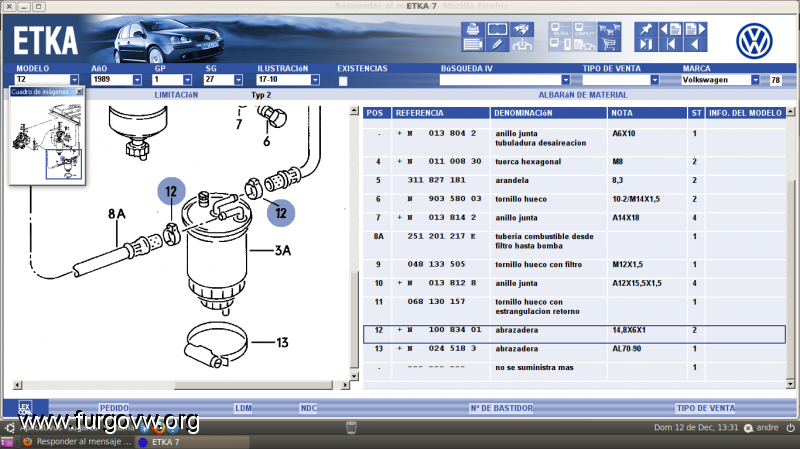Click the single shopping cart icon

pos(609,44)
